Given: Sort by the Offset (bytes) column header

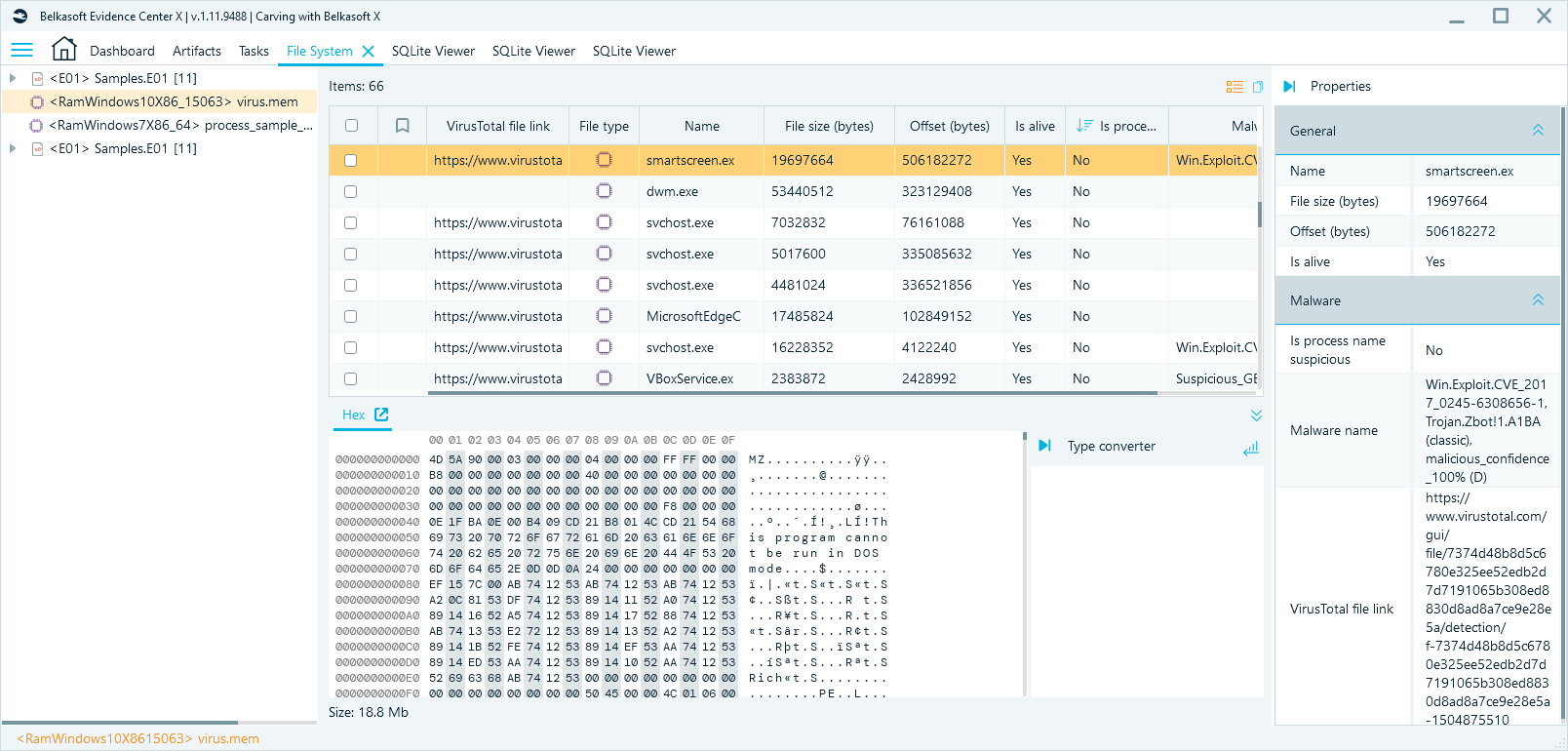Looking at the screenshot, I should (949, 126).
